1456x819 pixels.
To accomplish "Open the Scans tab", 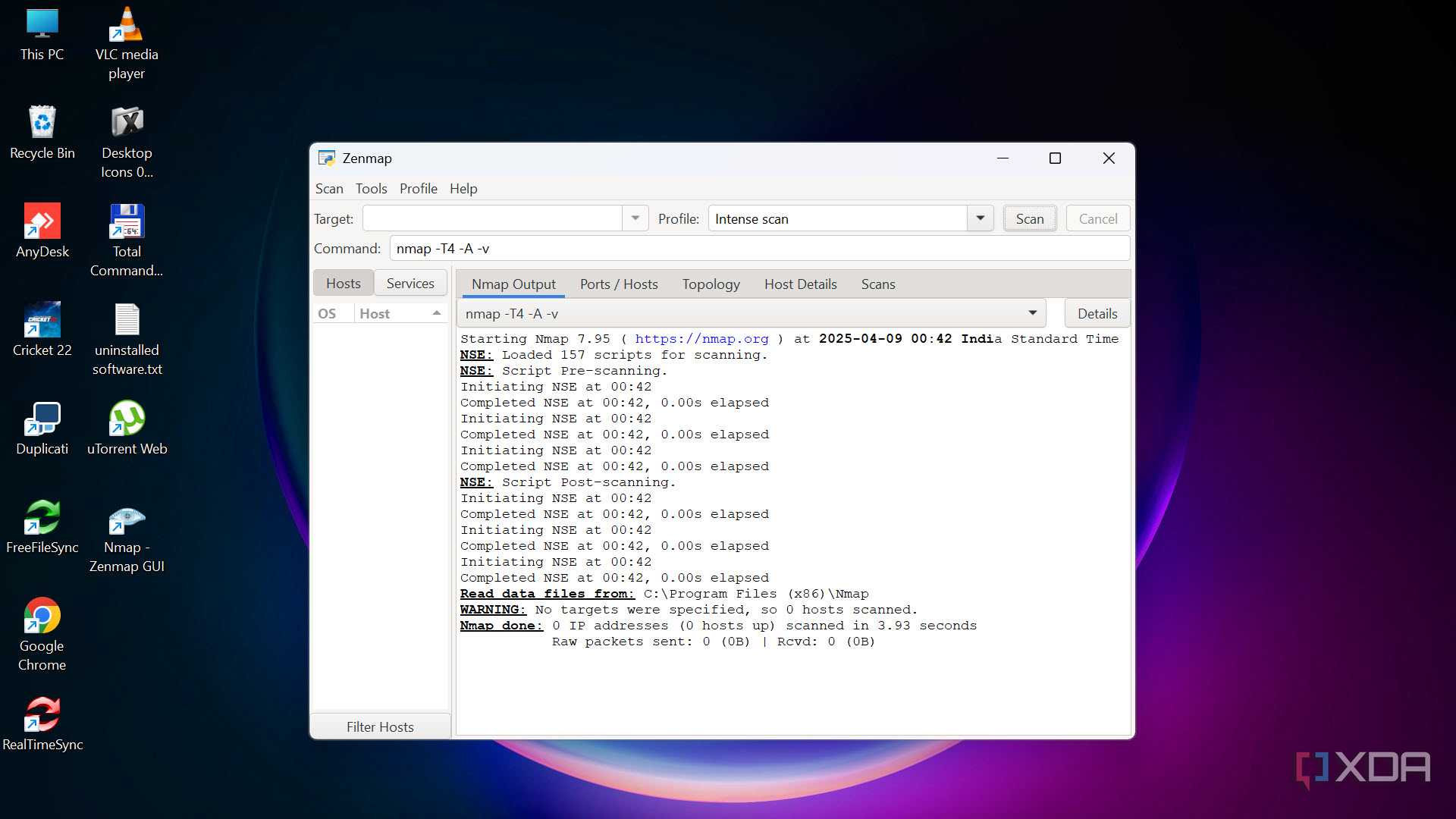I will 878,284.
